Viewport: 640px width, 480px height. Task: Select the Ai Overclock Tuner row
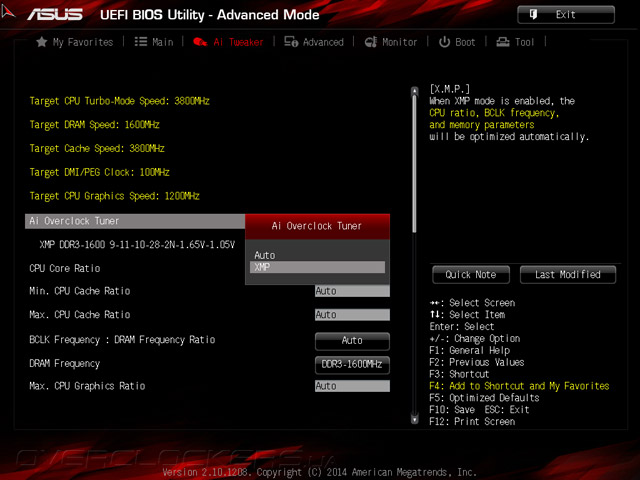coord(135,221)
